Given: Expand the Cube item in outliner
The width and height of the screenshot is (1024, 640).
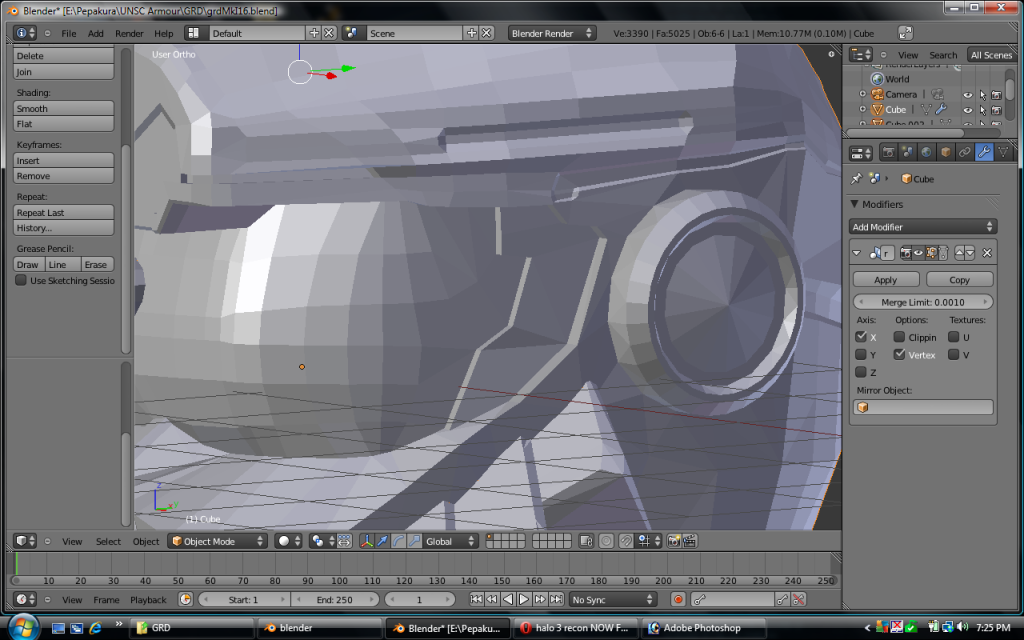Looking at the screenshot, I should point(863,110).
